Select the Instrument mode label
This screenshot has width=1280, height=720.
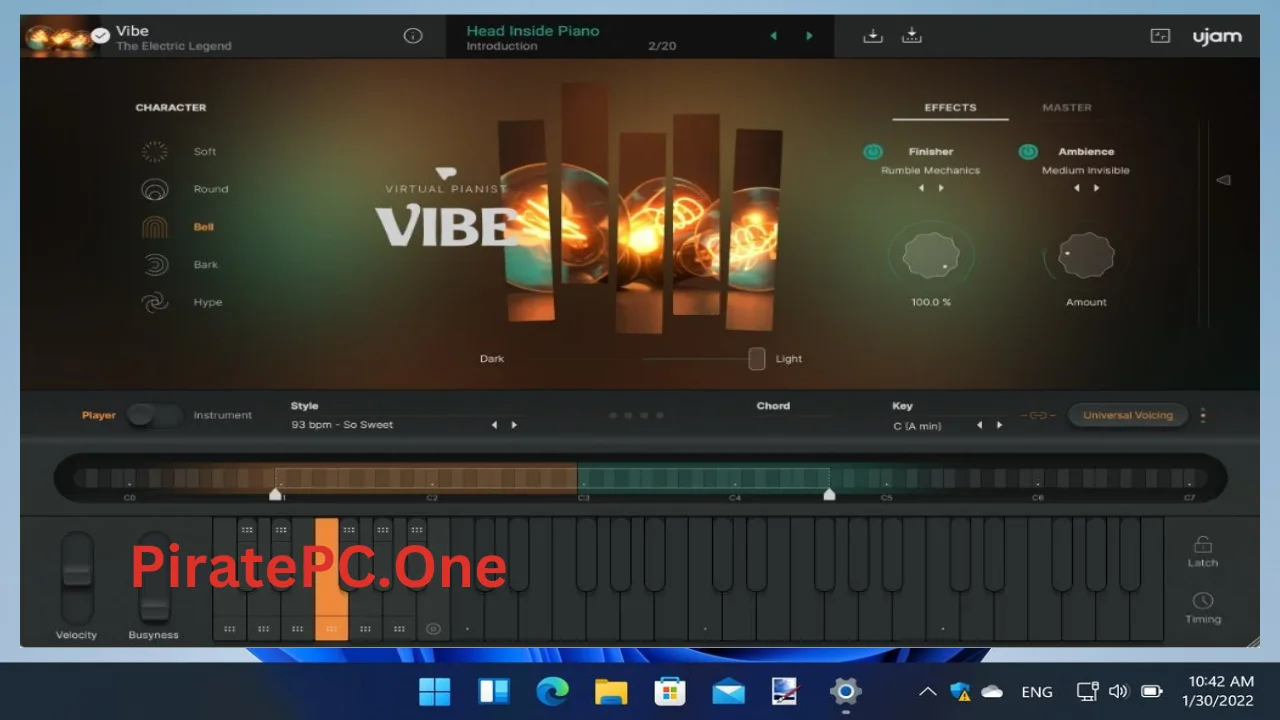coord(222,415)
